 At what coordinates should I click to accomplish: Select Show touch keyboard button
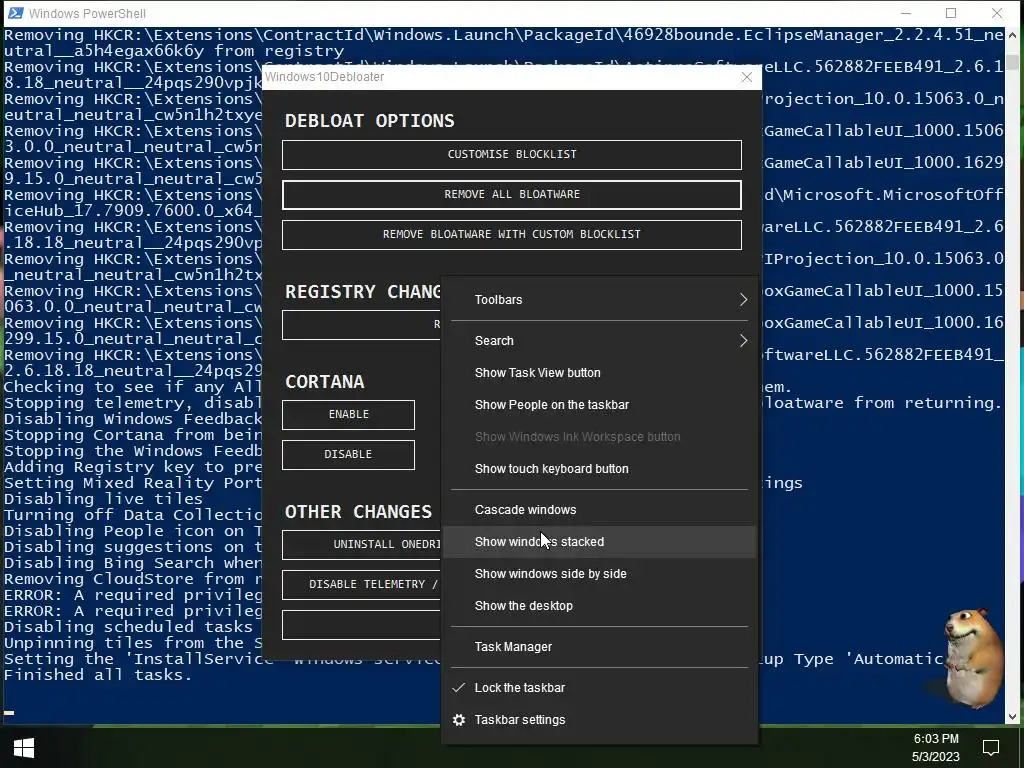(600, 469)
